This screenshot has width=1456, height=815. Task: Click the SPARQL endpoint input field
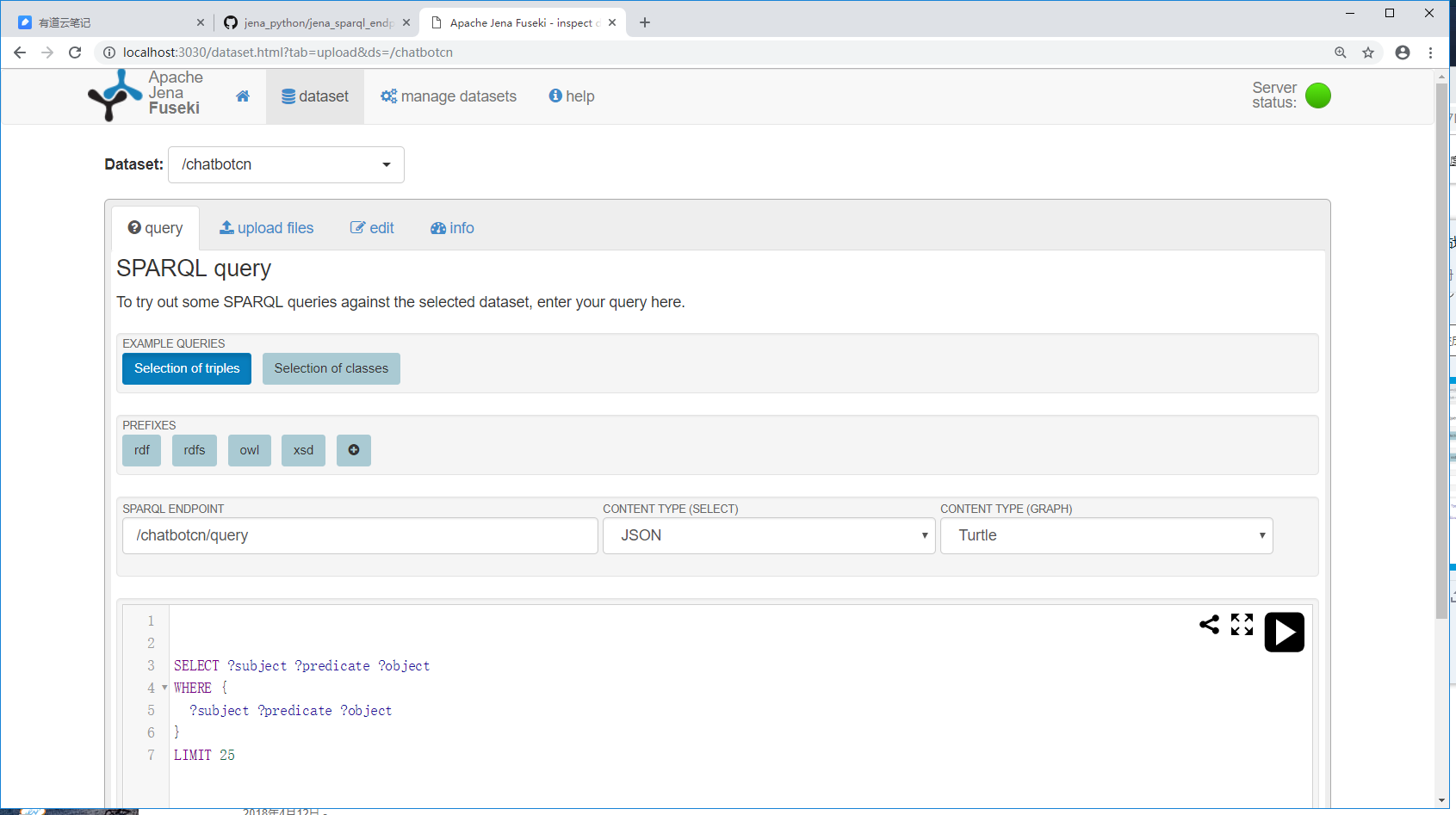360,535
